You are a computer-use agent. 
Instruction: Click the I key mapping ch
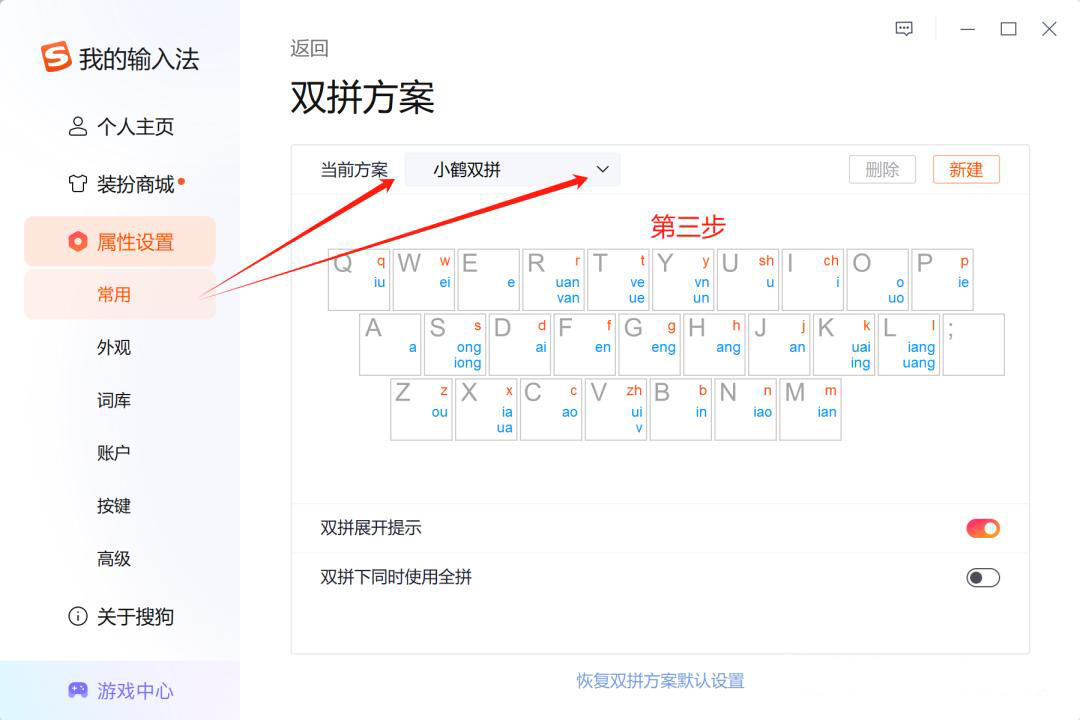812,280
